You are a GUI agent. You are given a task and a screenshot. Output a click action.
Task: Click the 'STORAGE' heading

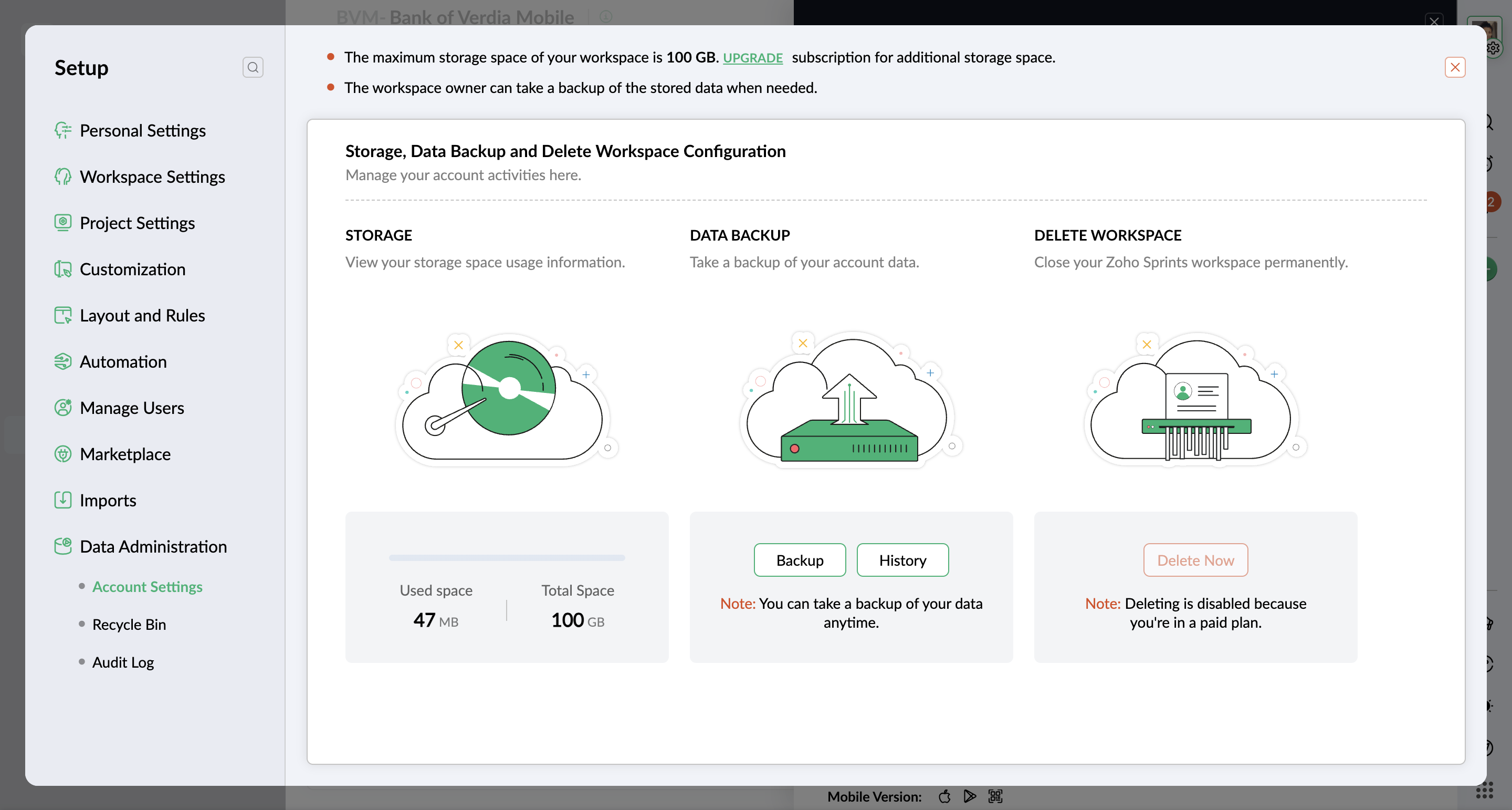coord(379,235)
